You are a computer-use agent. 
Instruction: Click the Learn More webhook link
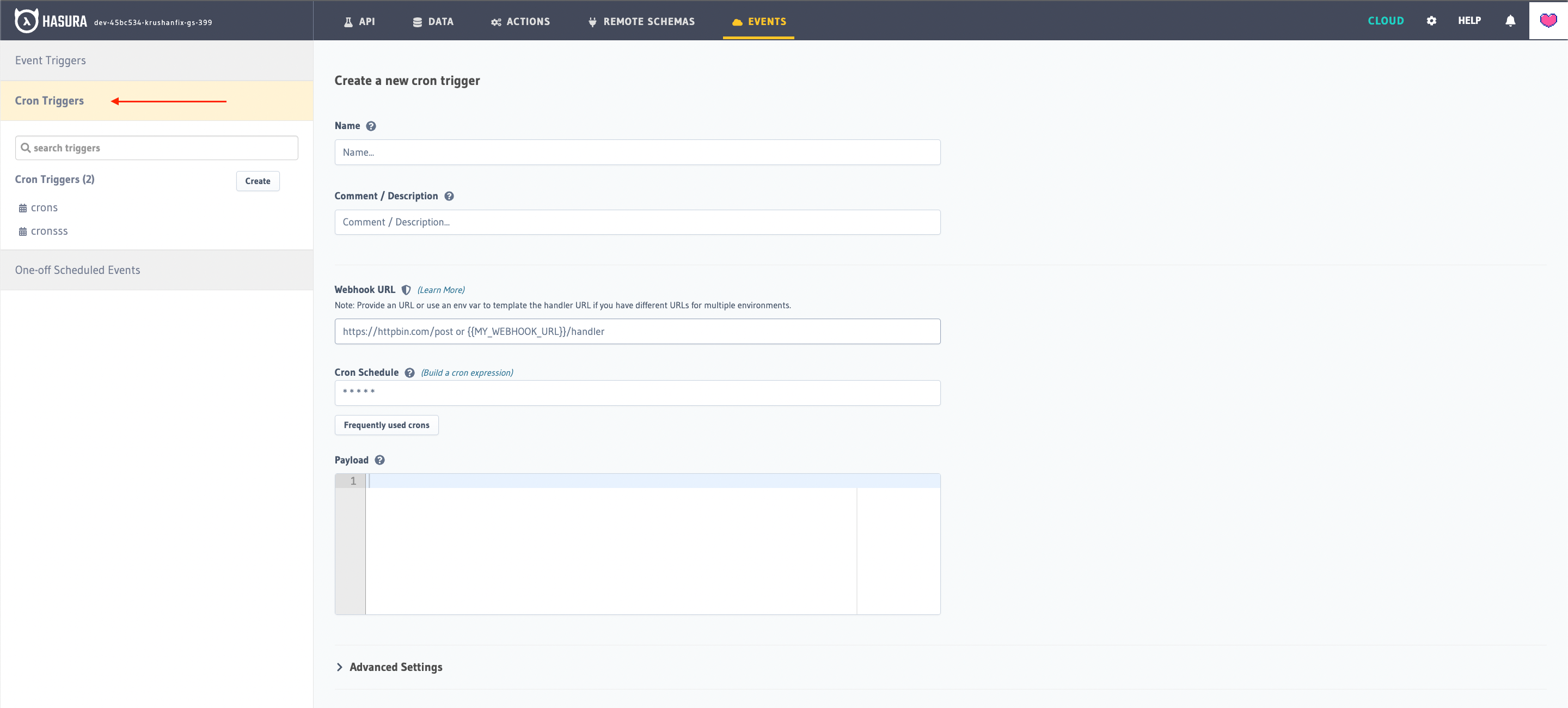[440, 290]
